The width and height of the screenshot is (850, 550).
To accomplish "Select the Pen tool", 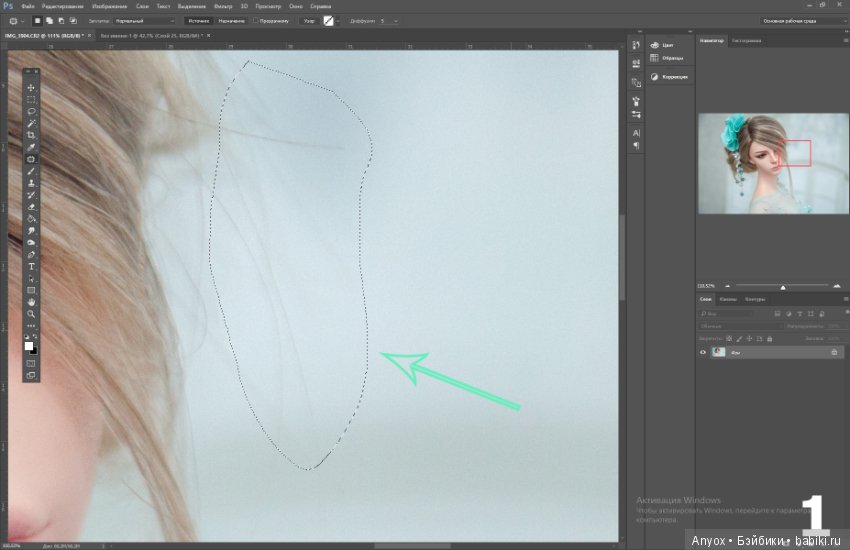I will [x=31, y=255].
